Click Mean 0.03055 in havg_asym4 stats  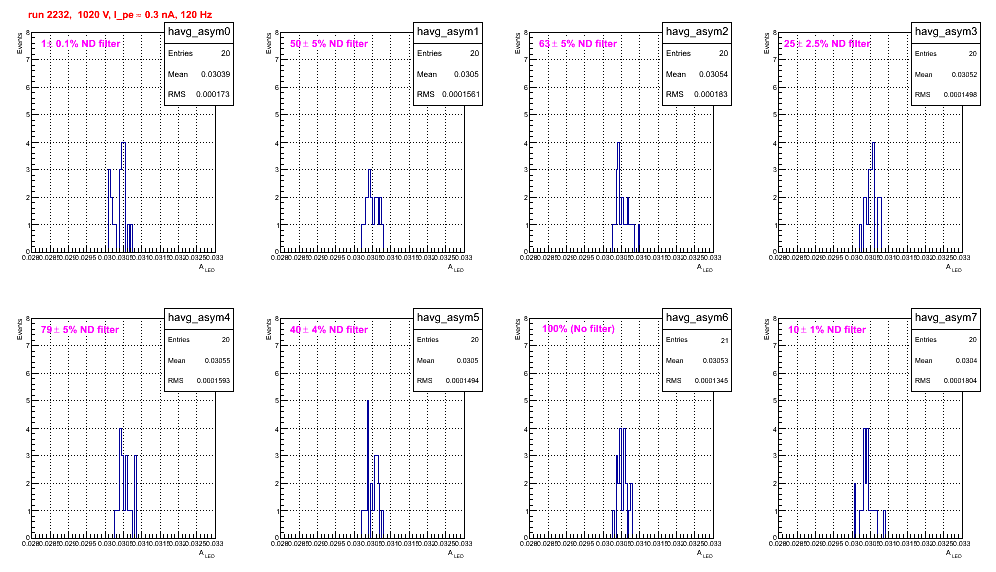pos(199,360)
